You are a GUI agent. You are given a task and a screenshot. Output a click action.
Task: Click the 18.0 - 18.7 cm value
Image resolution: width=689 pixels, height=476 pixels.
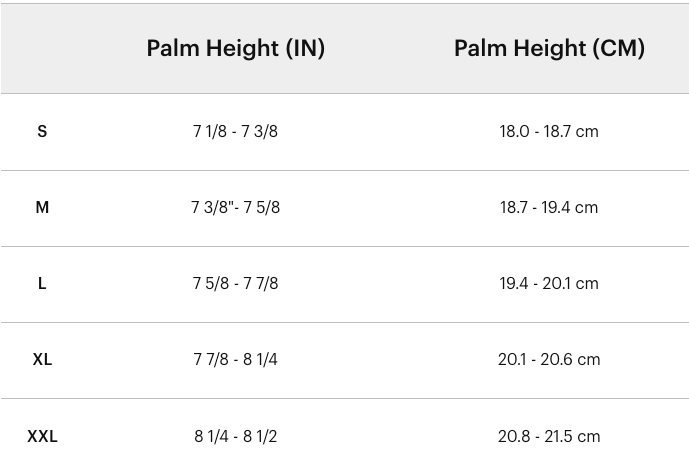tap(549, 131)
